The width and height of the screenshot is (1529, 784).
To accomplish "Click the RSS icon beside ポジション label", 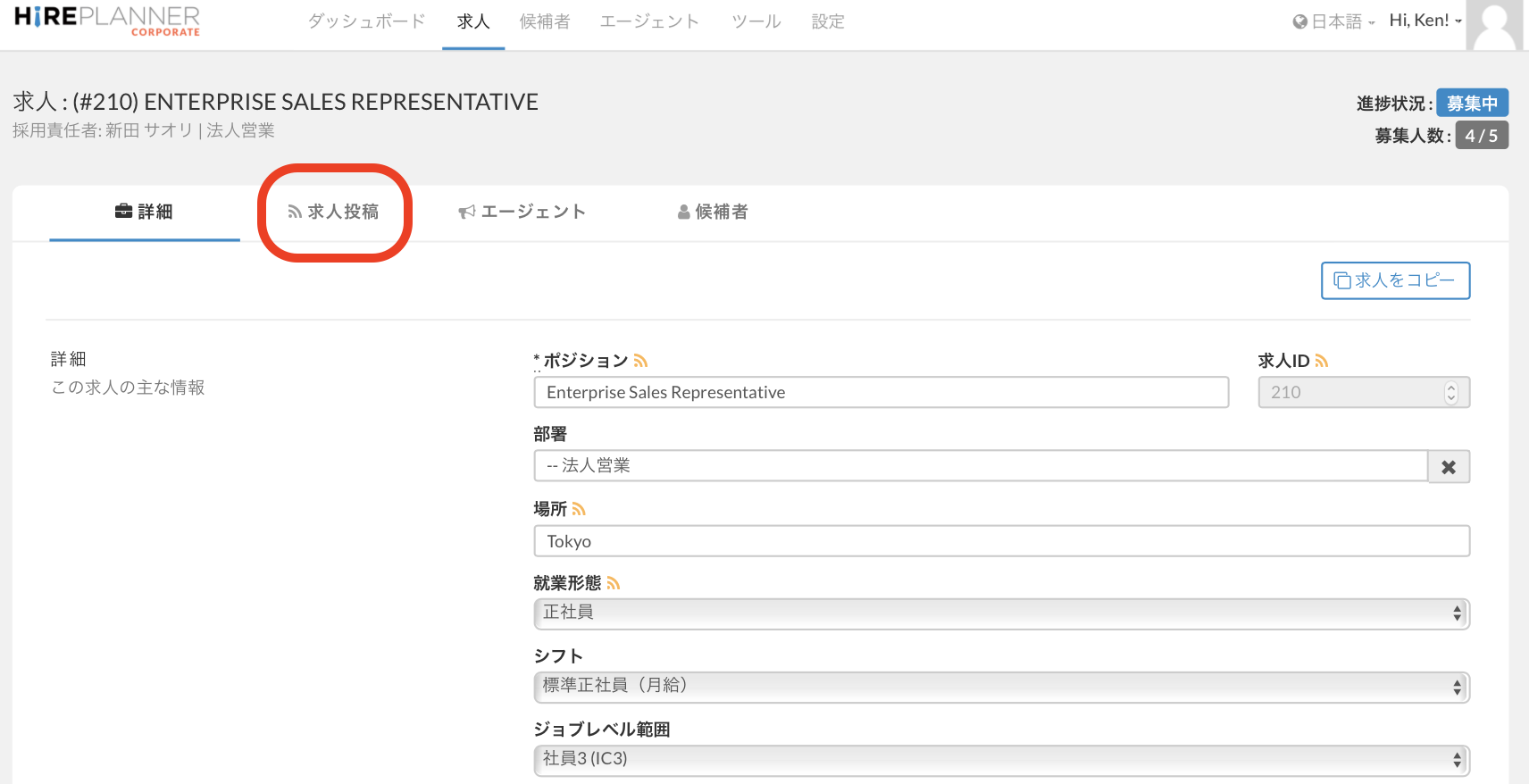I will 640,361.
